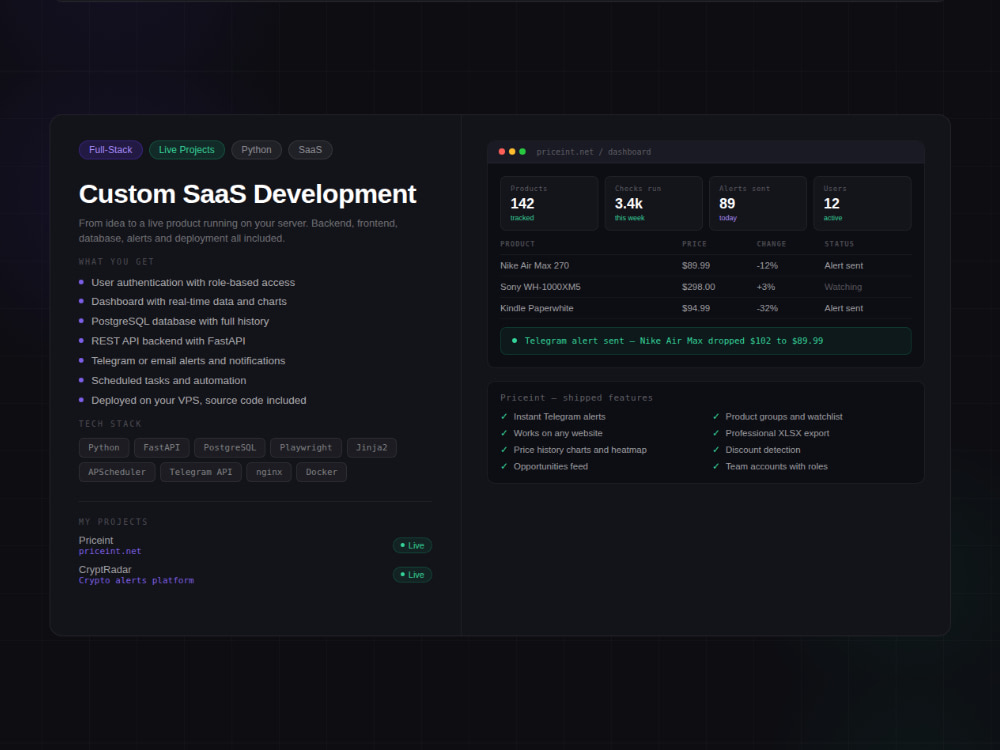Click the Custom SaaS Development heading
Screen dimensions: 1000x750
click(247, 194)
